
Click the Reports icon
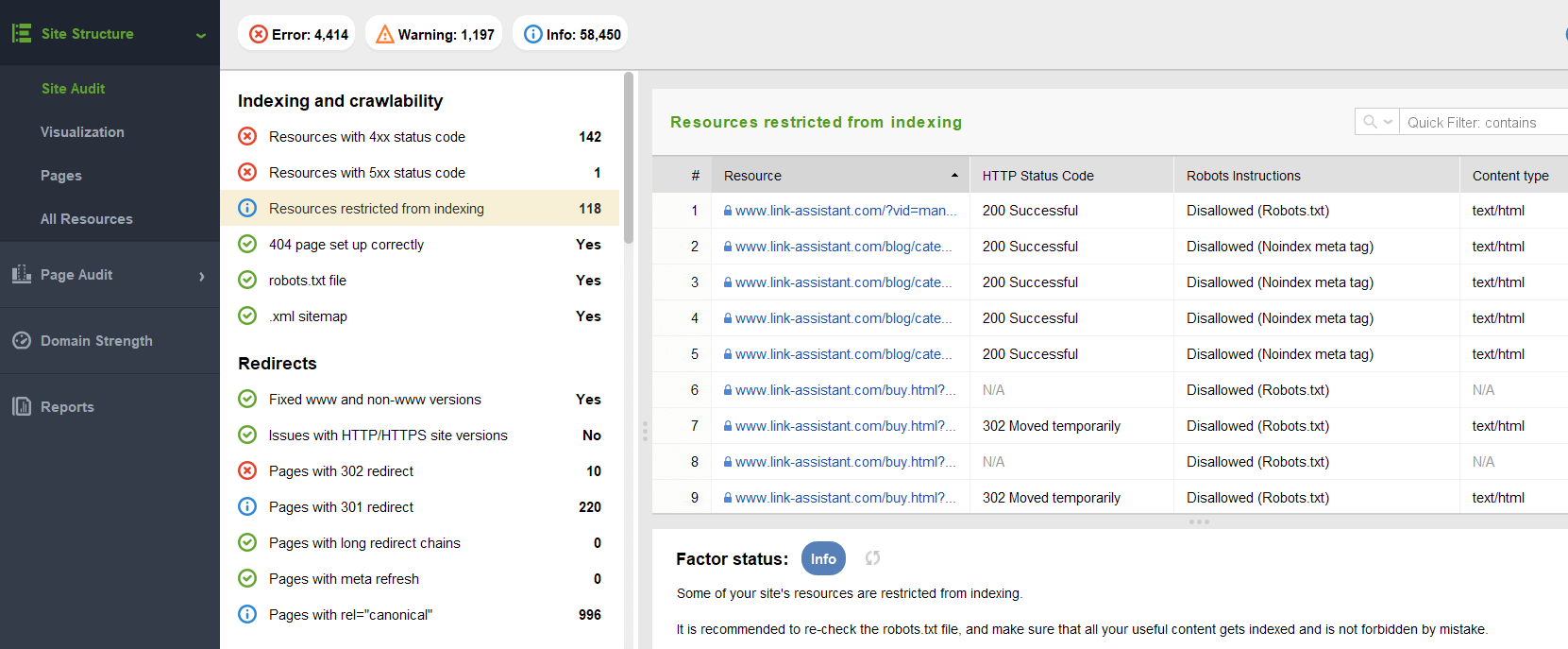pos(22,406)
